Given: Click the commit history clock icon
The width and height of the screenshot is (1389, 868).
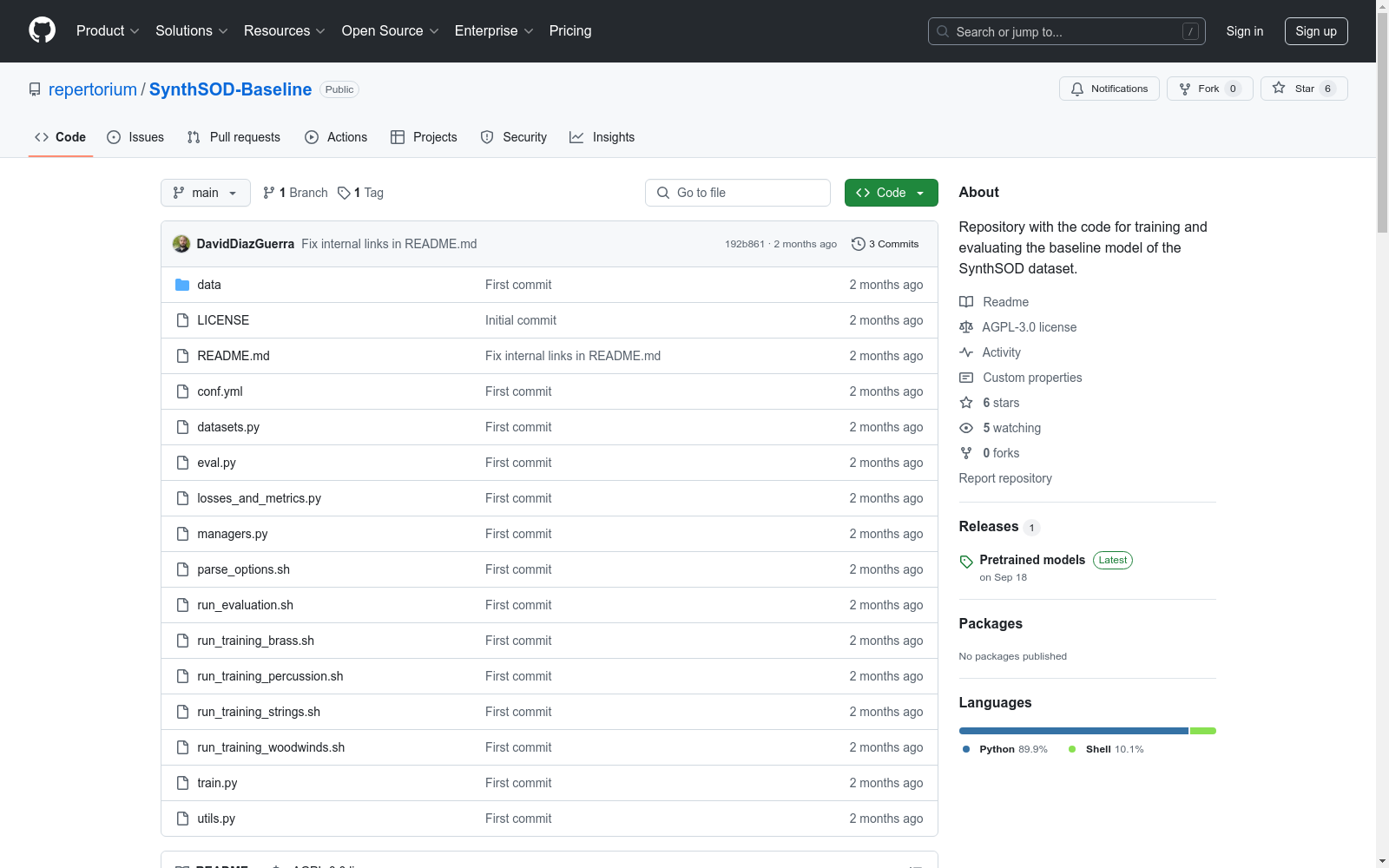Looking at the screenshot, I should (x=858, y=244).
